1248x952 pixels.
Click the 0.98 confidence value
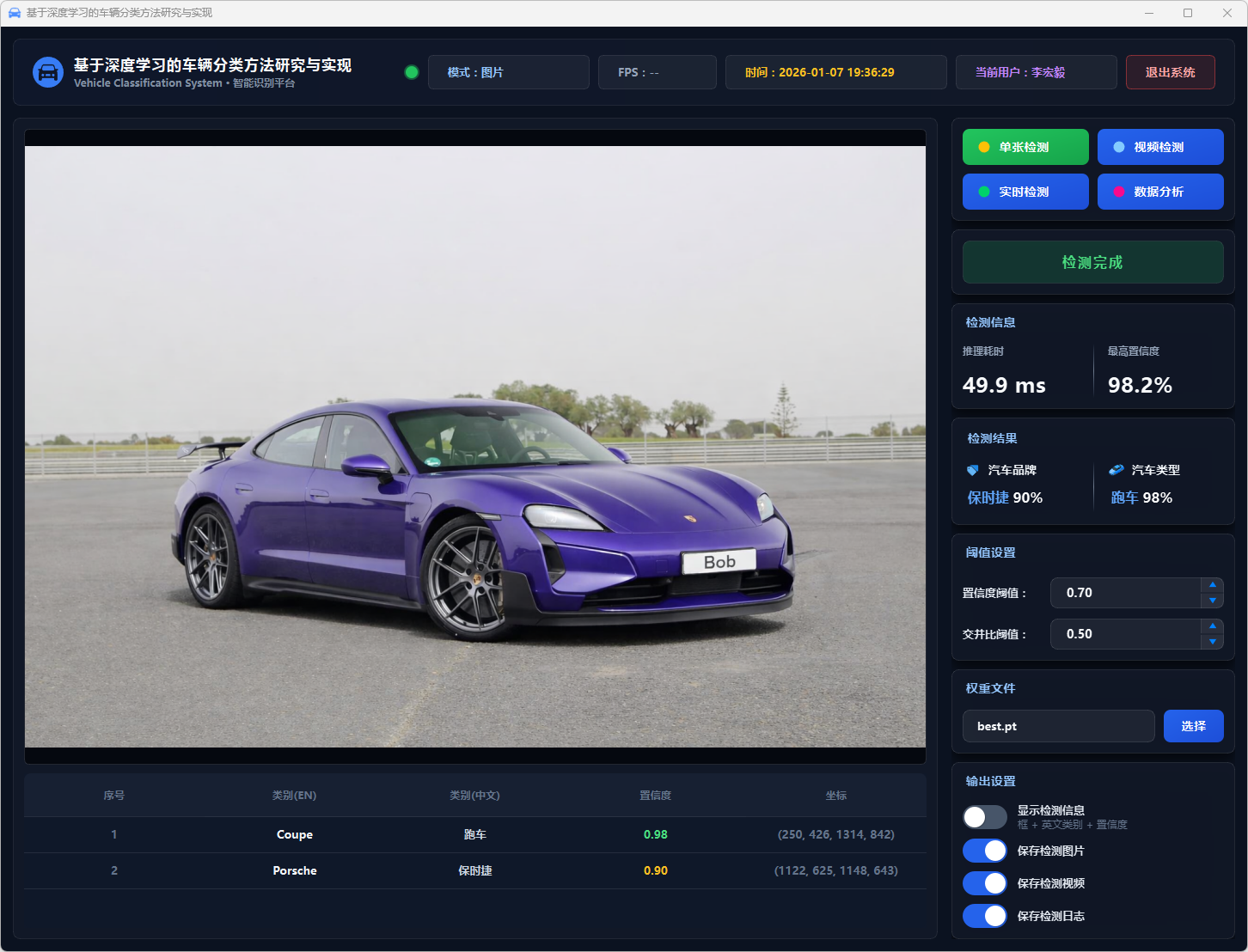pyautogui.click(x=656, y=834)
